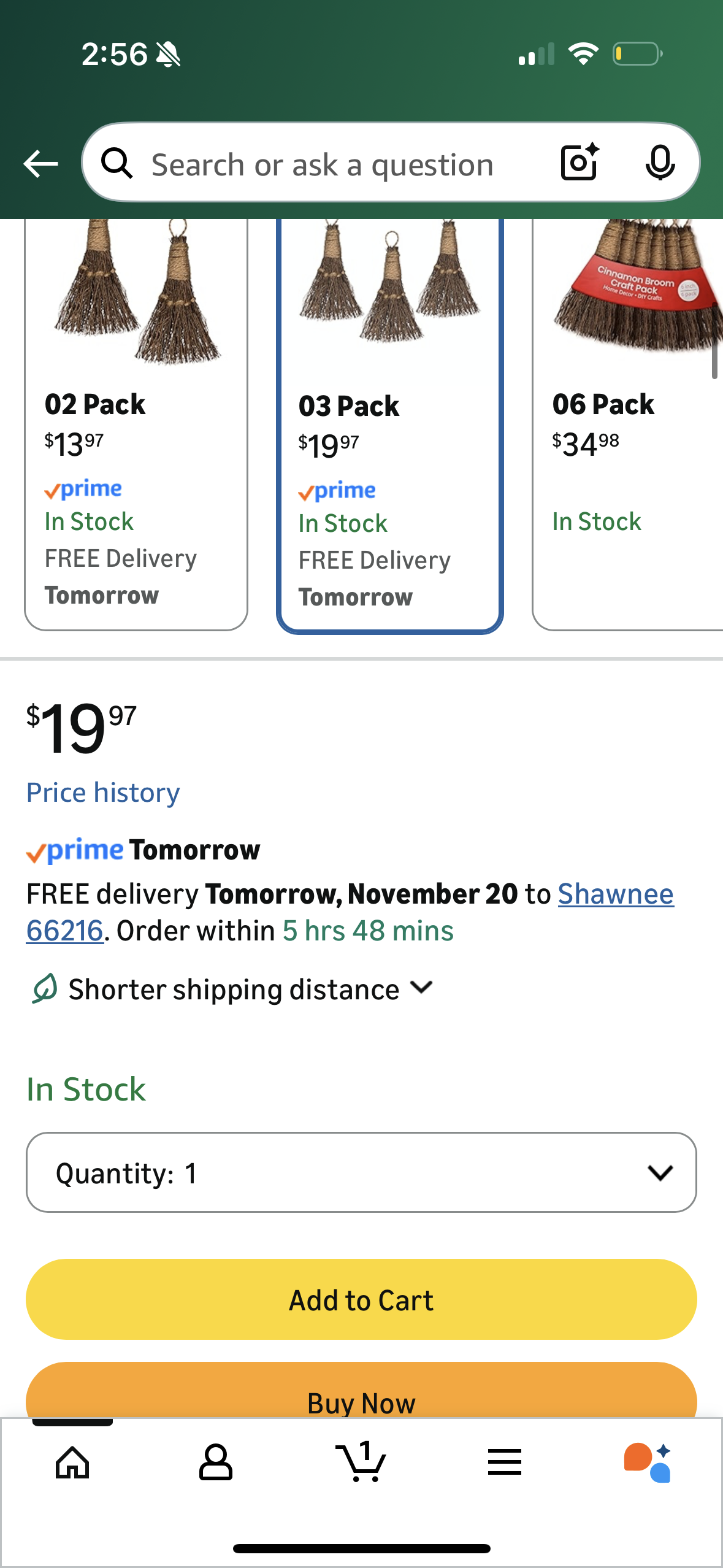Select the 02 Pack option
Image resolution: width=723 pixels, height=1568 pixels.
[136, 423]
